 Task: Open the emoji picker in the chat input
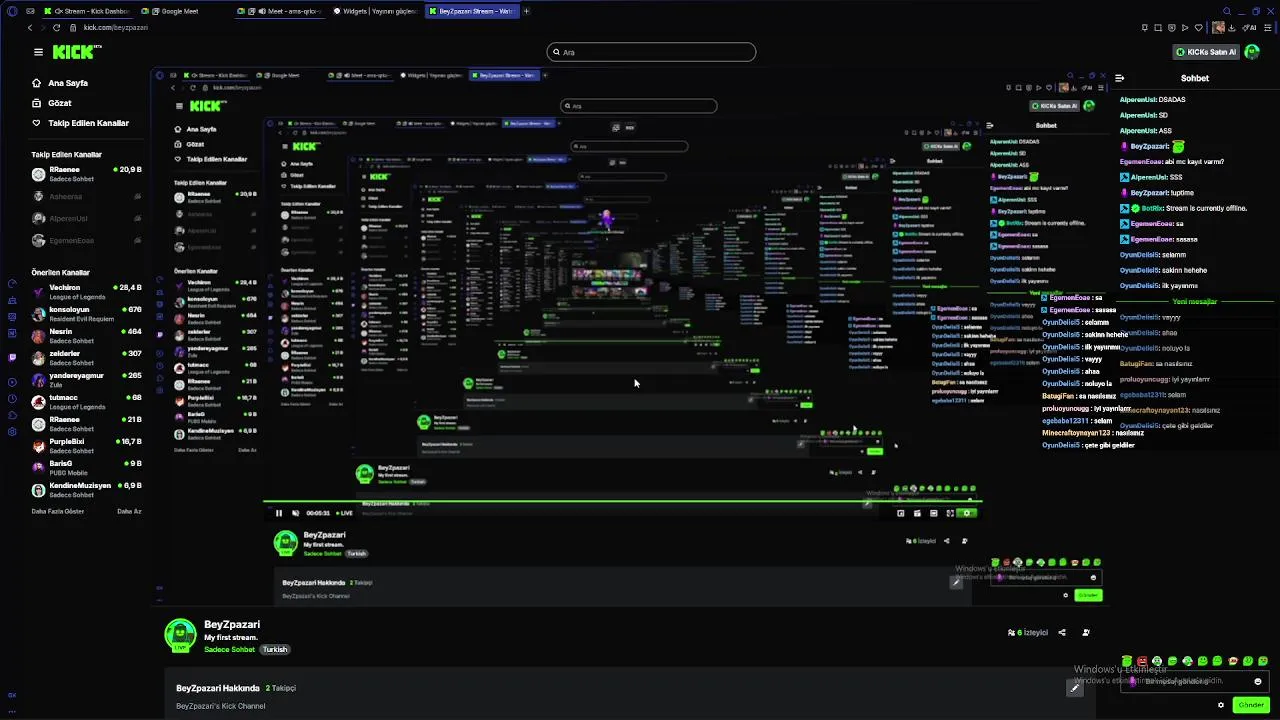click(1258, 681)
